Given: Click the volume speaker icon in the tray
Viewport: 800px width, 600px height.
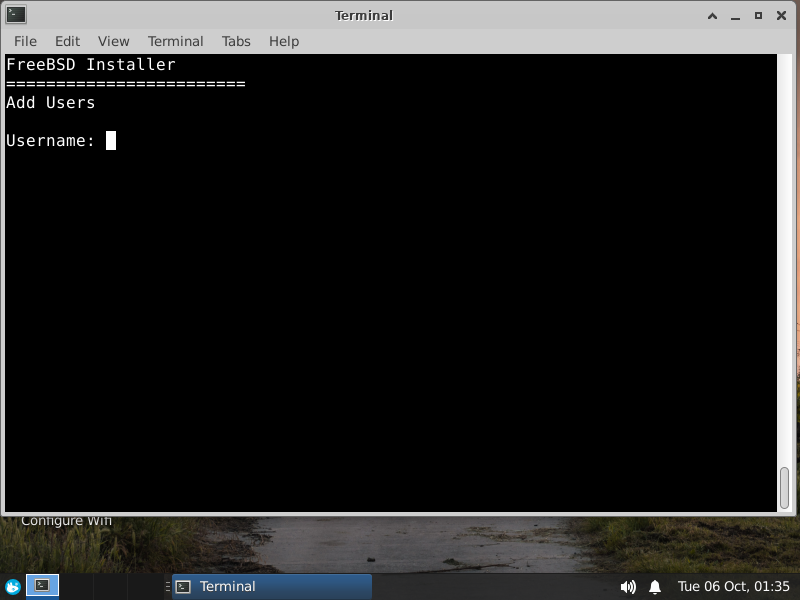Looking at the screenshot, I should [628, 587].
